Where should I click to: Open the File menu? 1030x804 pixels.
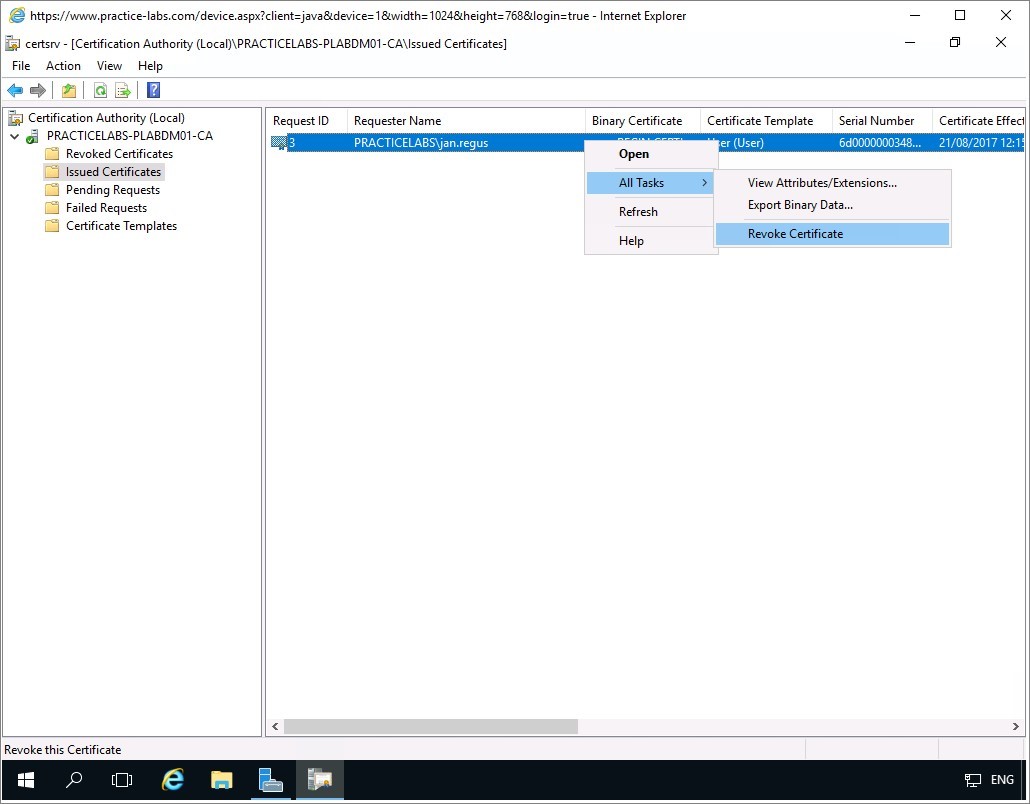21,66
